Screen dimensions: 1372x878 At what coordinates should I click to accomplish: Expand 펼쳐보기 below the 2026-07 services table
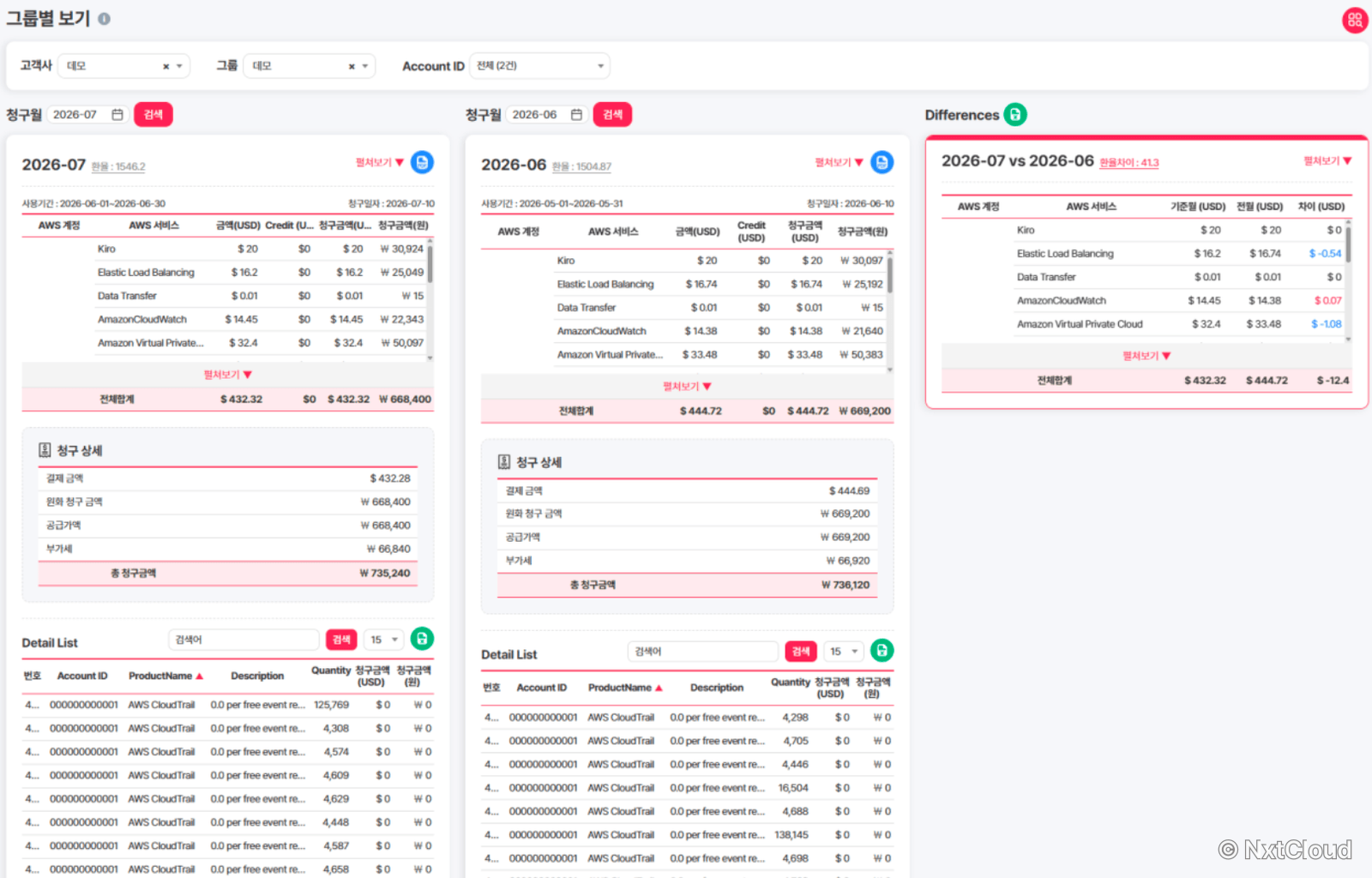pos(227,375)
